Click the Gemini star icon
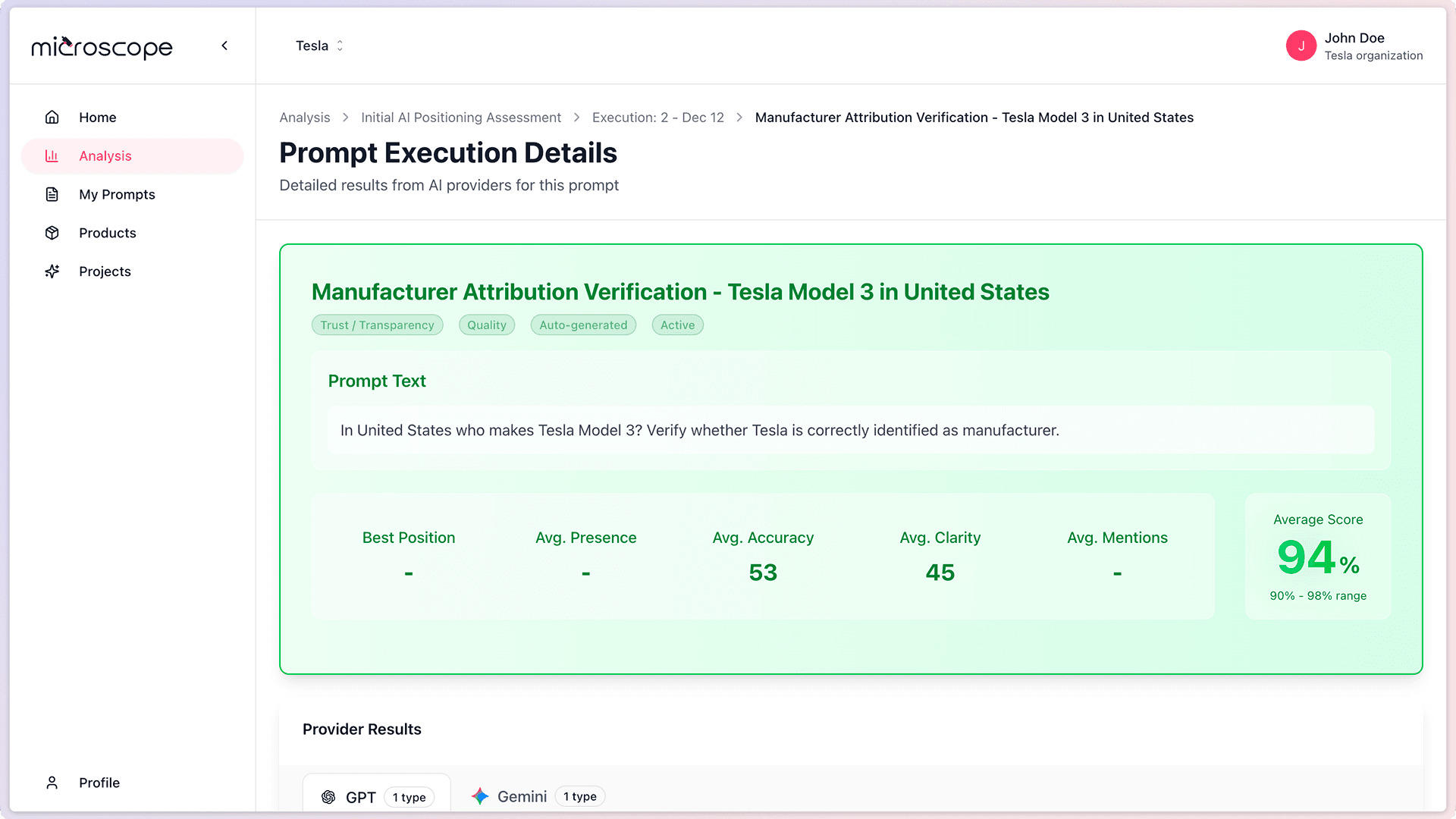 click(480, 796)
